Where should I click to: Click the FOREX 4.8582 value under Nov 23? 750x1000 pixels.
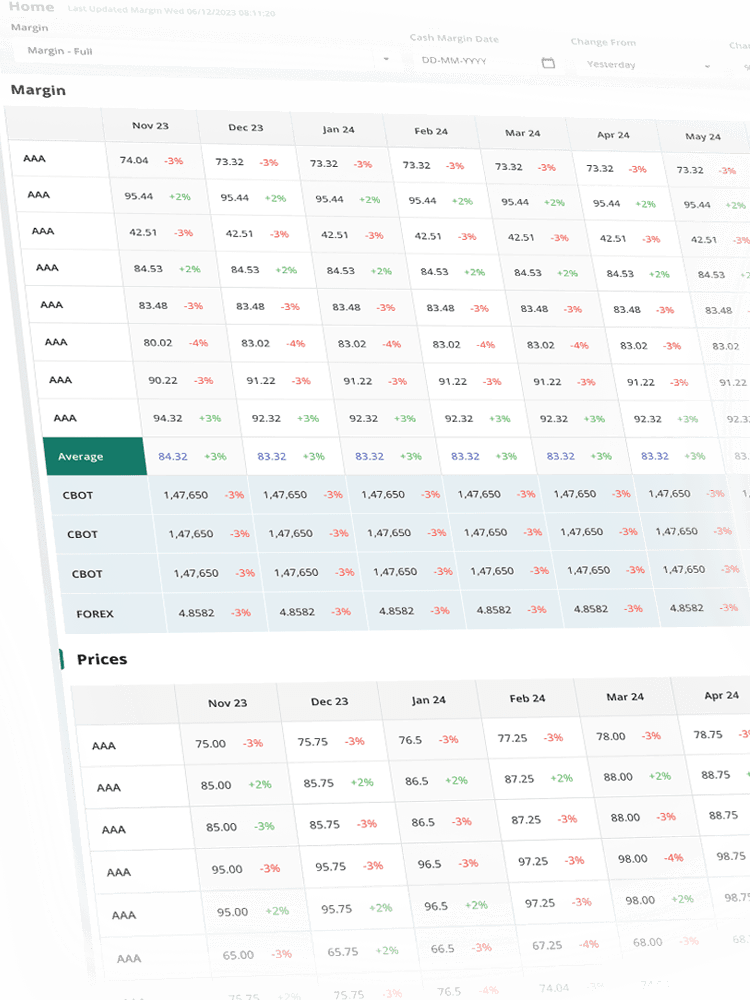[198, 612]
